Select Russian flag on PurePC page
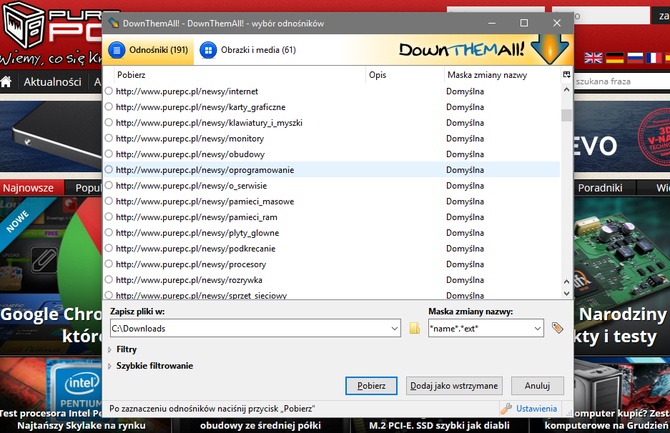Screen dimensions: 670x433 (x=635, y=58)
